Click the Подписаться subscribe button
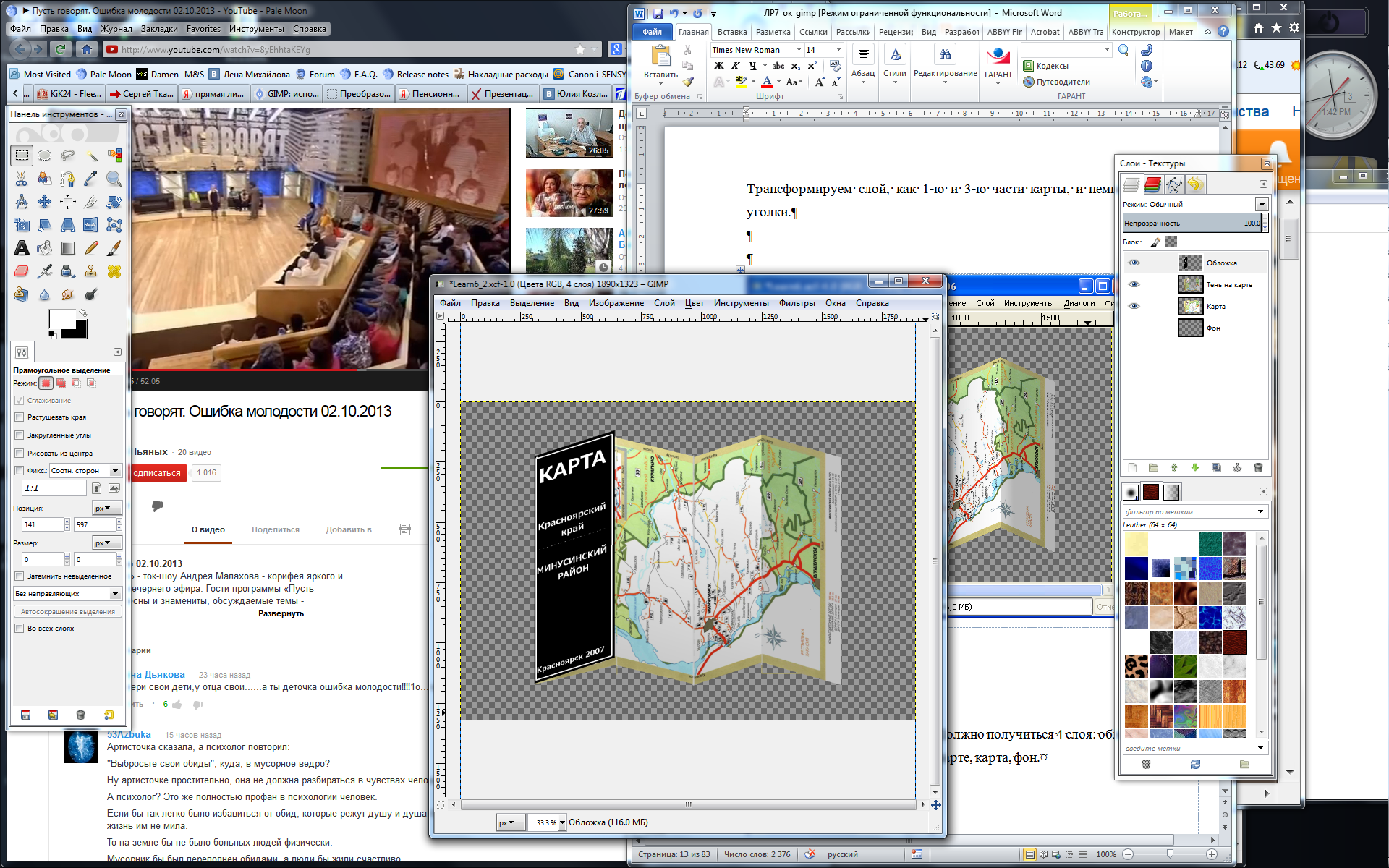 (x=156, y=473)
